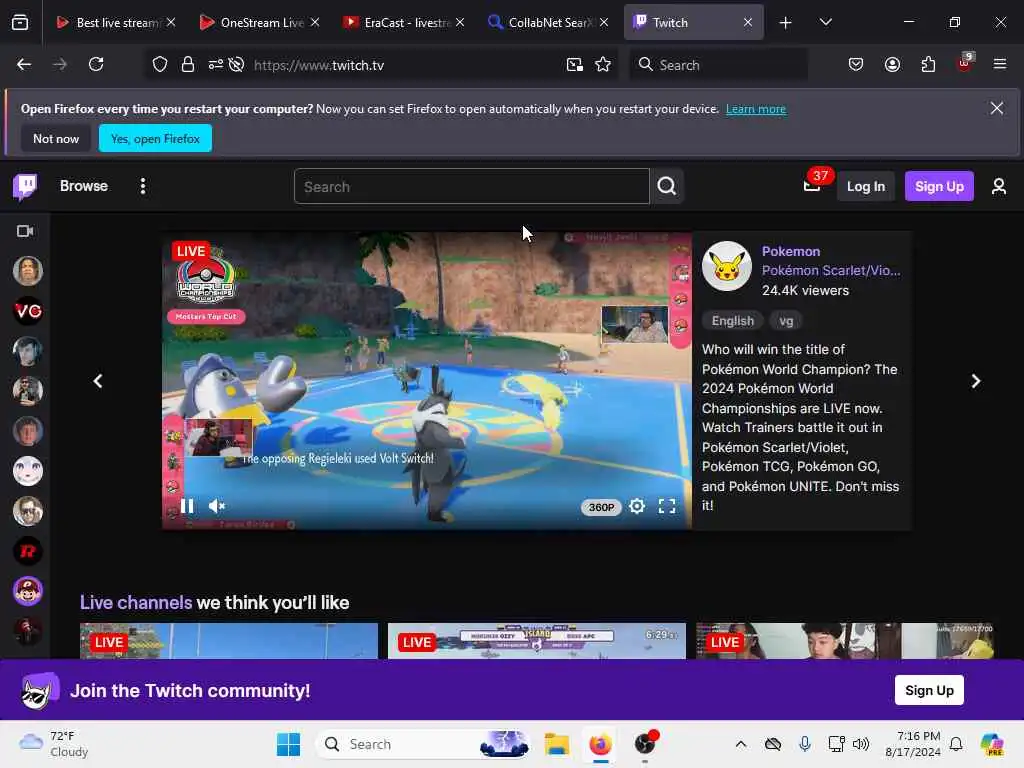Click Sign Up in the community banner
This screenshot has height=768, width=1024.
coord(929,690)
